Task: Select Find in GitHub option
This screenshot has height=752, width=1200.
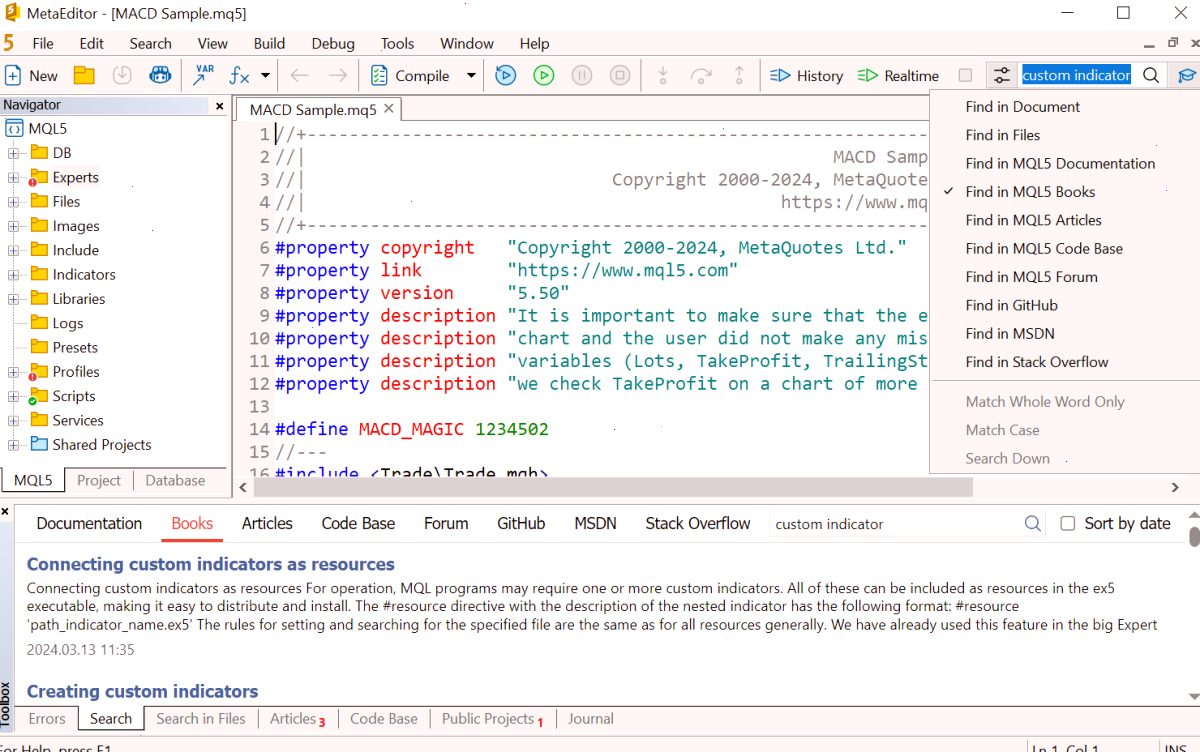Action: pyautogui.click(x=1011, y=305)
